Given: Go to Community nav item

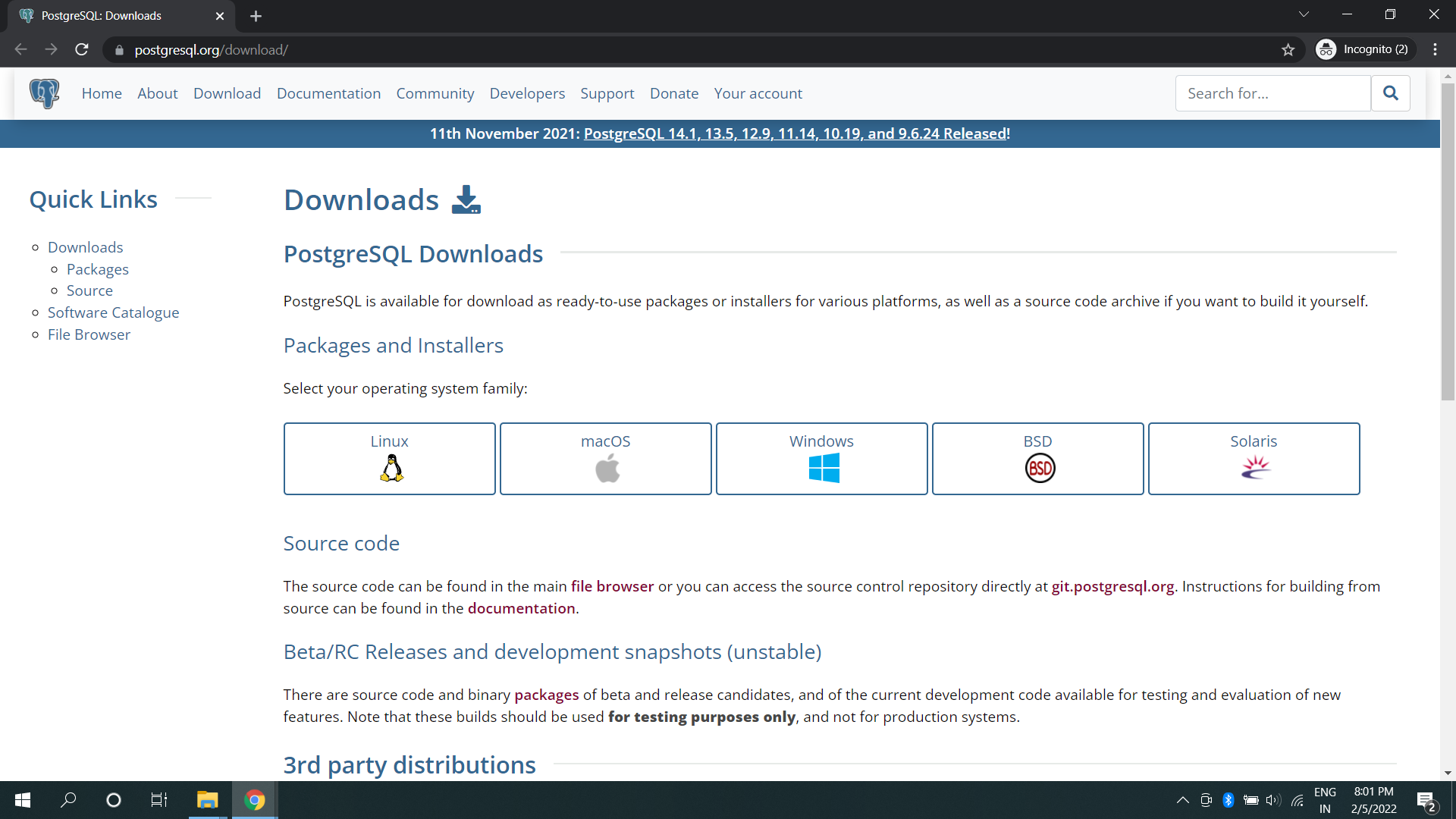Looking at the screenshot, I should point(435,93).
